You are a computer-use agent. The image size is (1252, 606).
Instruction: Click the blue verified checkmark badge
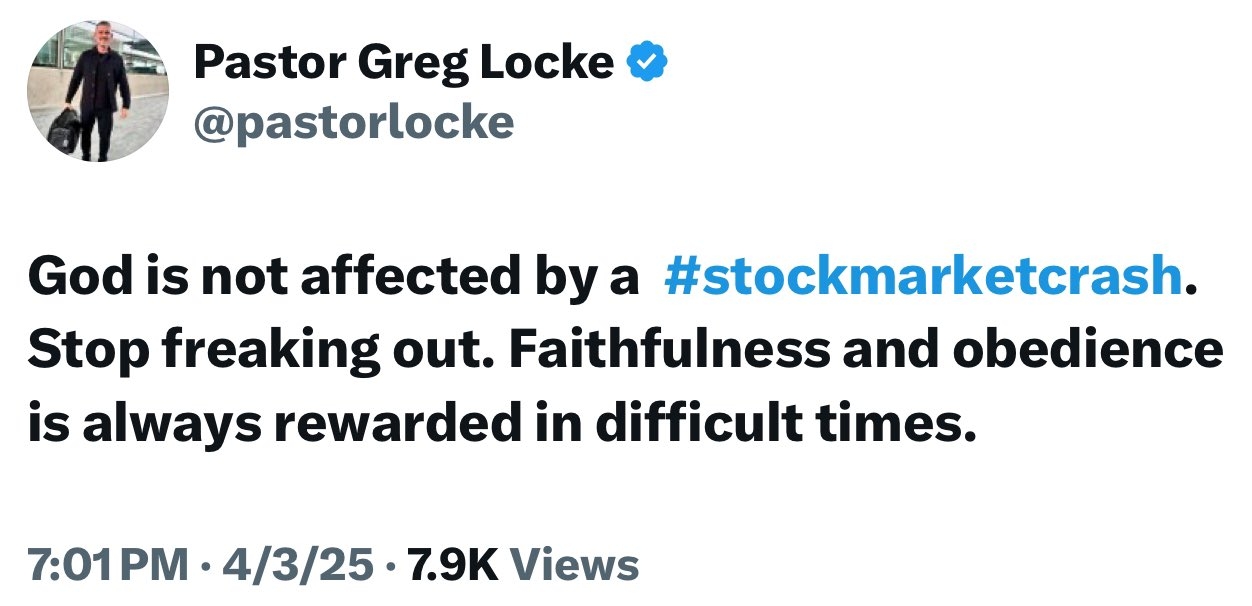pyautogui.click(x=647, y=64)
